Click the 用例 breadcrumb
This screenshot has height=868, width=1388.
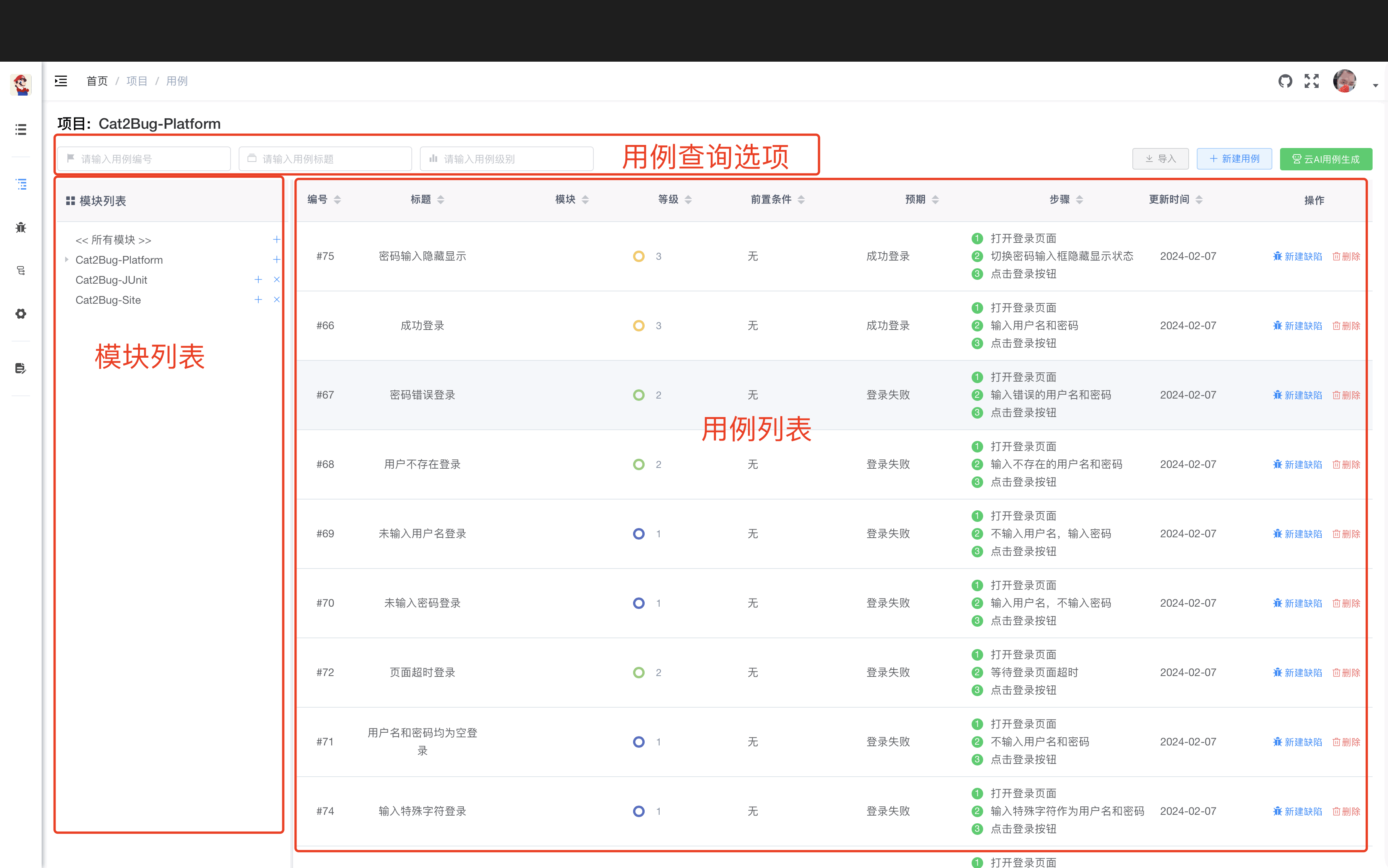(x=177, y=81)
